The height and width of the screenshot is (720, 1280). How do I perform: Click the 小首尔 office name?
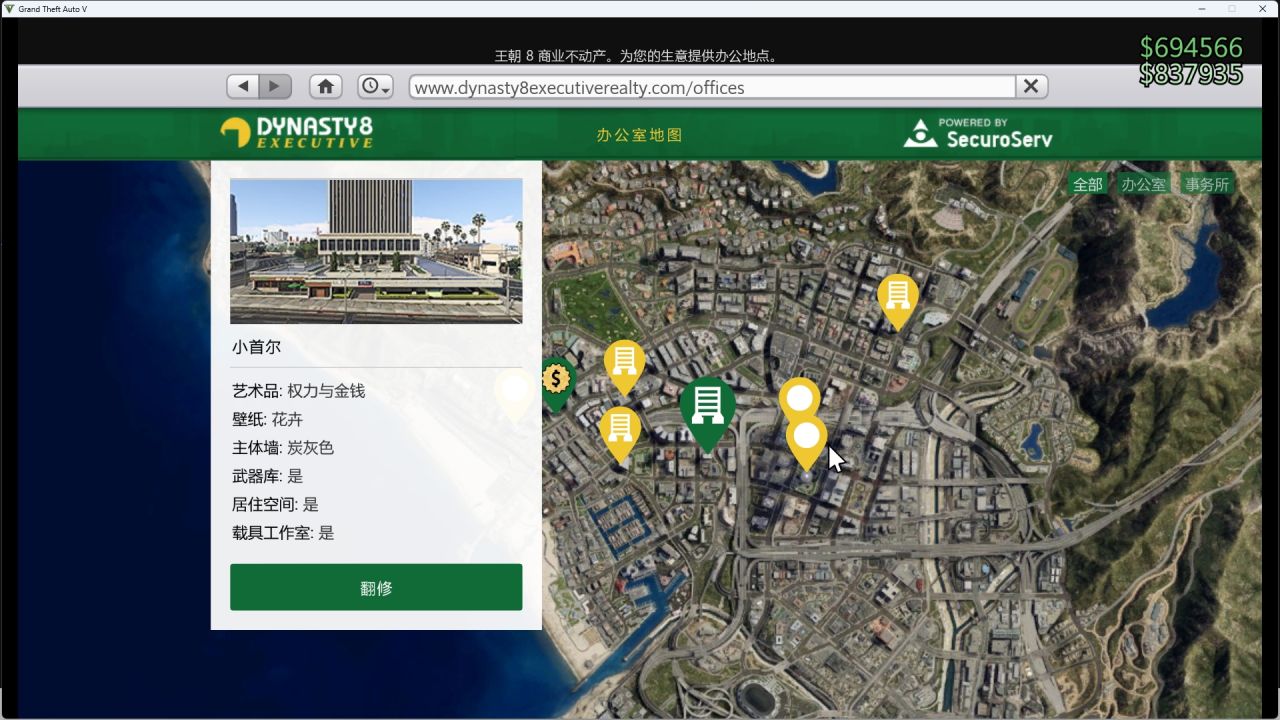click(x=257, y=347)
